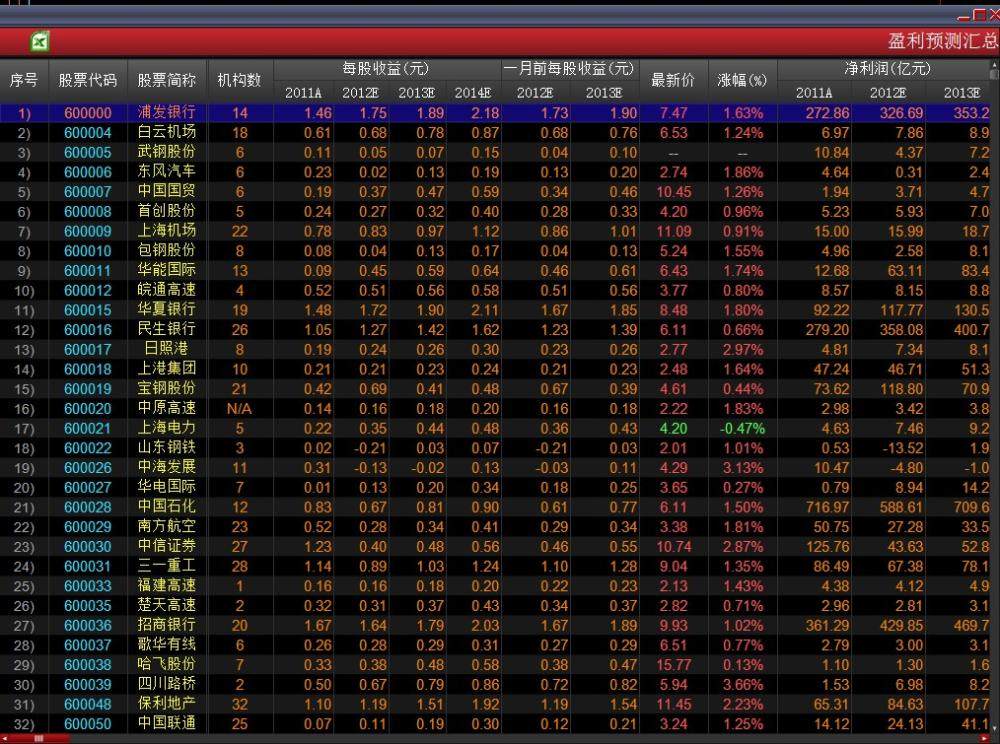Open stock code 600005
1000x744 pixels.
point(88,152)
